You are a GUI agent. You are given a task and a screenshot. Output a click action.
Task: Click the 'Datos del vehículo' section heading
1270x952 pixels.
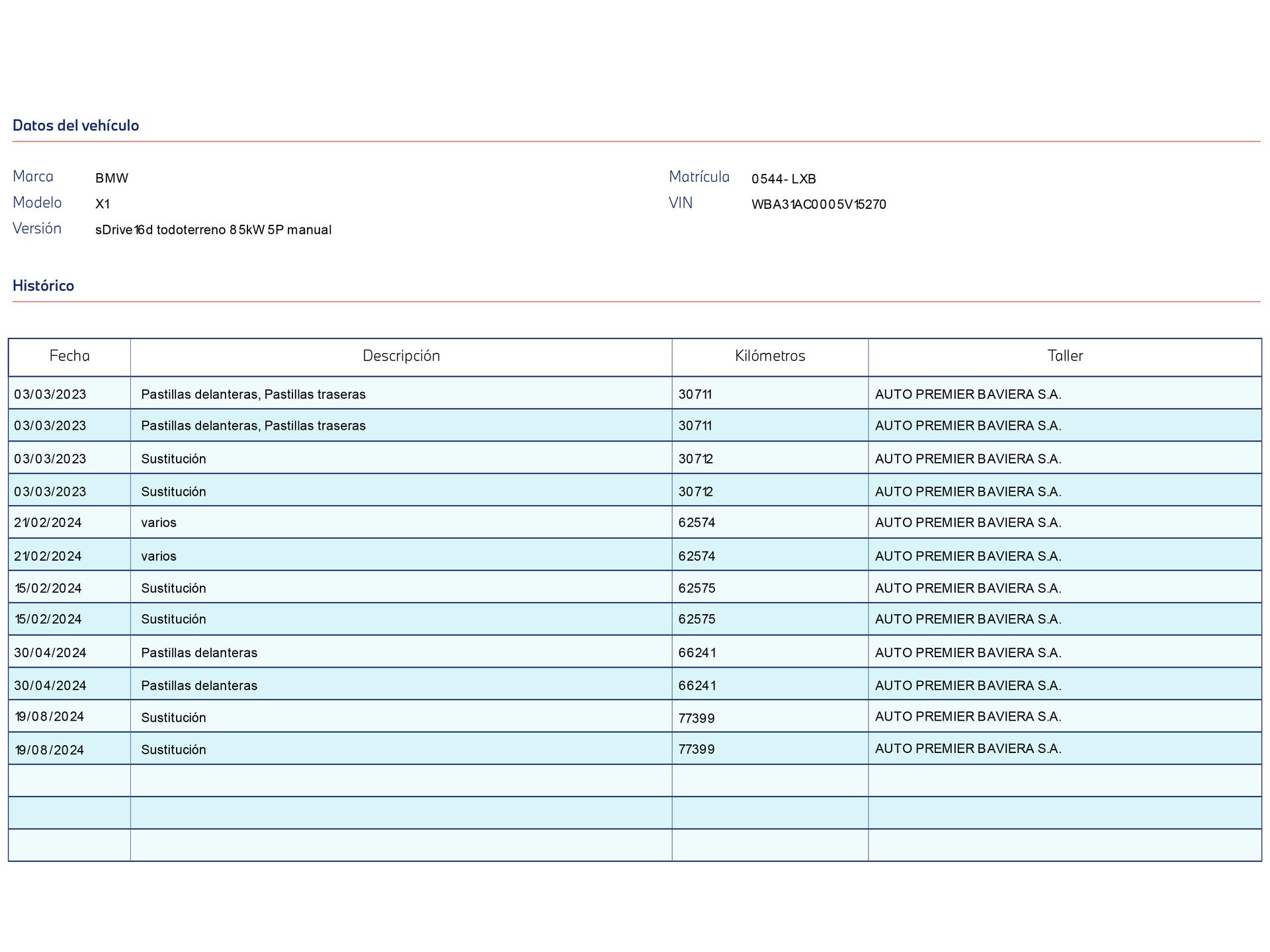(x=75, y=126)
